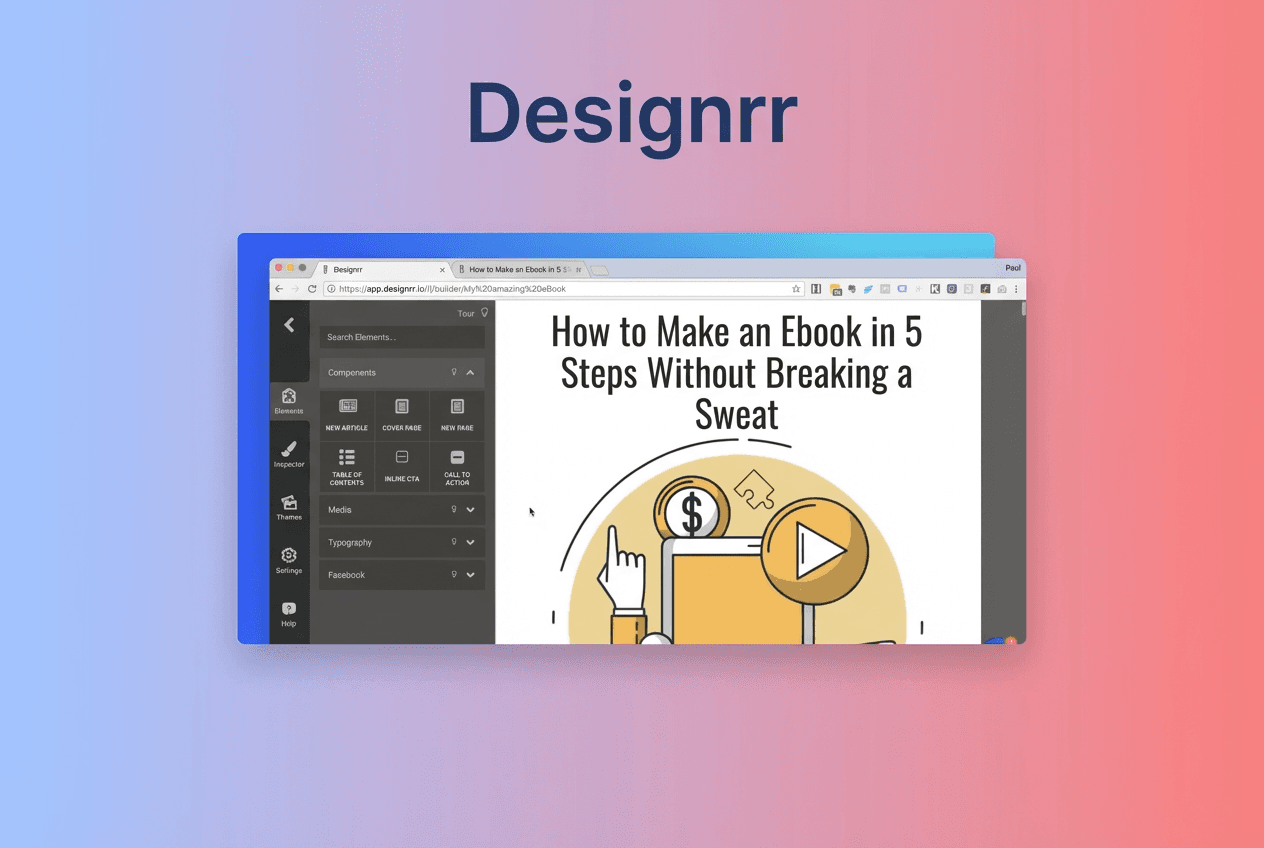Viewport: 1264px width, 848px height.
Task: Select the Elements panel icon in sidebar
Action: (288, 402)
